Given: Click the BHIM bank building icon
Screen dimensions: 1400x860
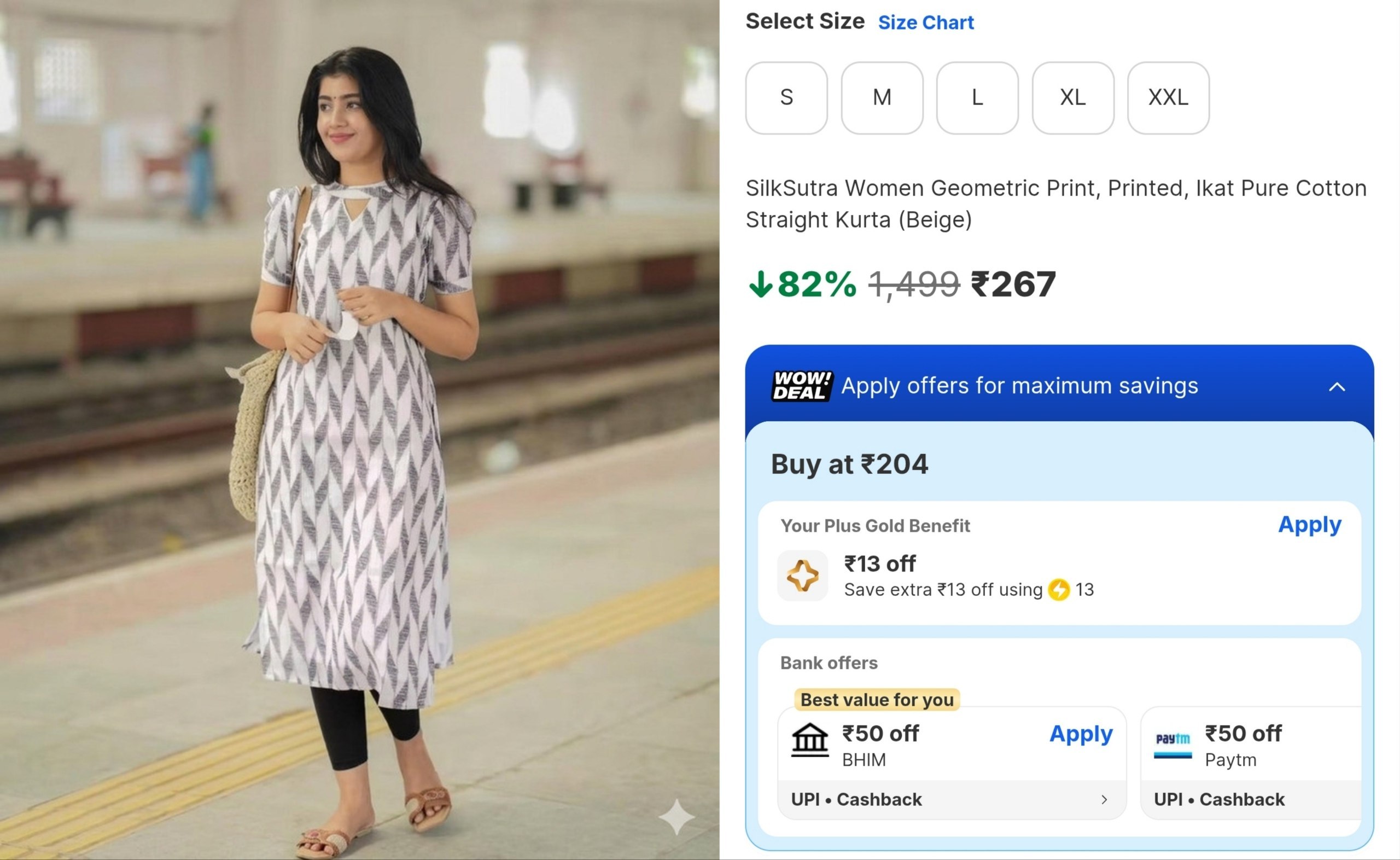Looking at the screenshot, I should coord(809,740).
